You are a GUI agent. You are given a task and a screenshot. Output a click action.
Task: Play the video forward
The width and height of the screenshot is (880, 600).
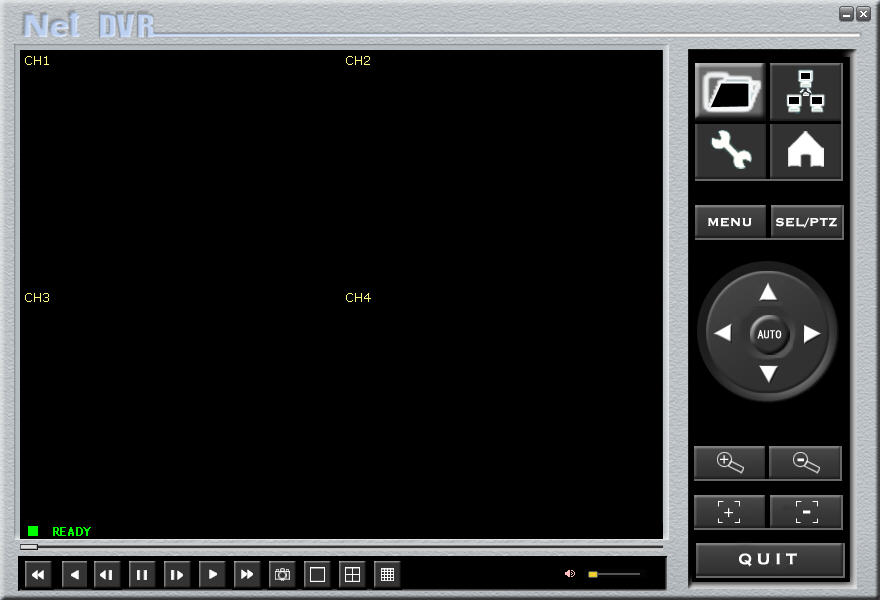[x=212, y=575]
